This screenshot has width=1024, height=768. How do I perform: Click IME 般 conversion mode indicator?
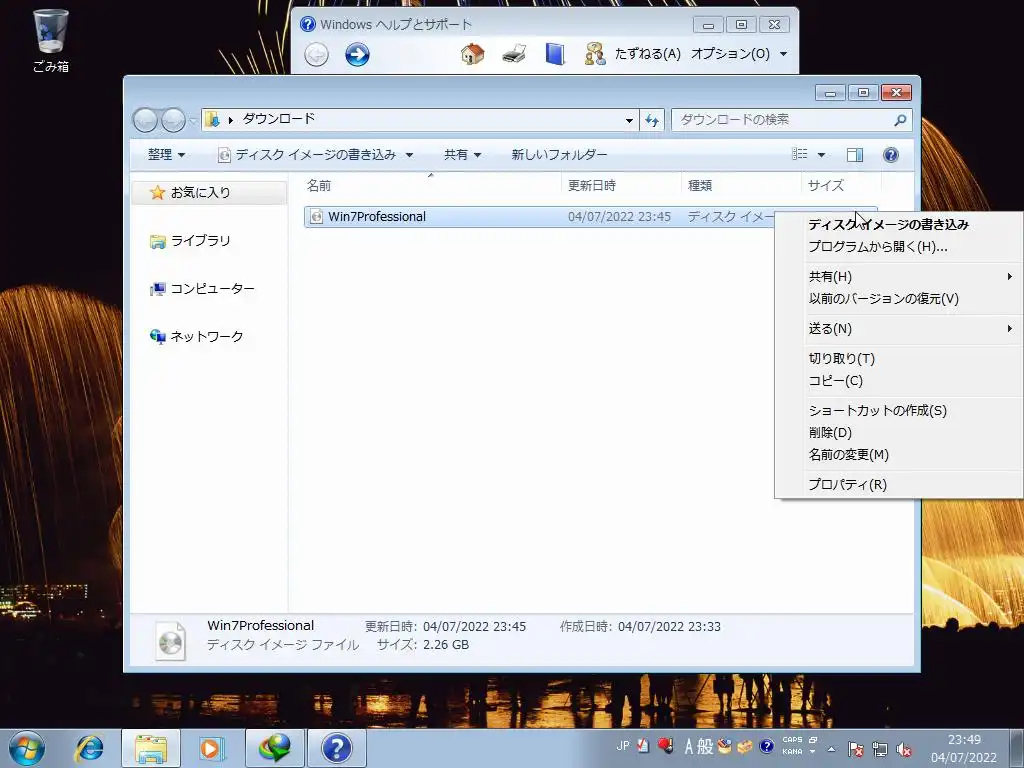[705, 746]
